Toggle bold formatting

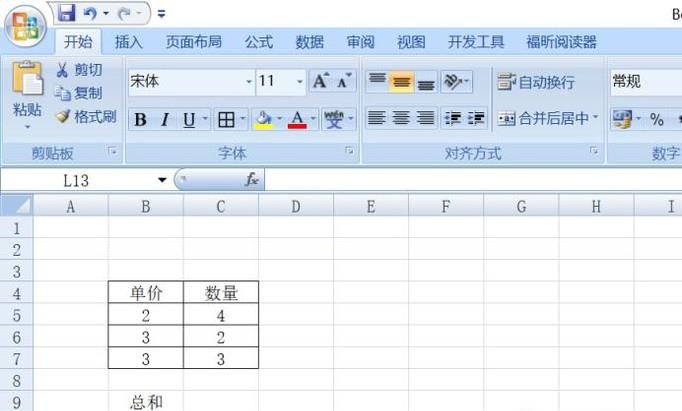[140, 120]
